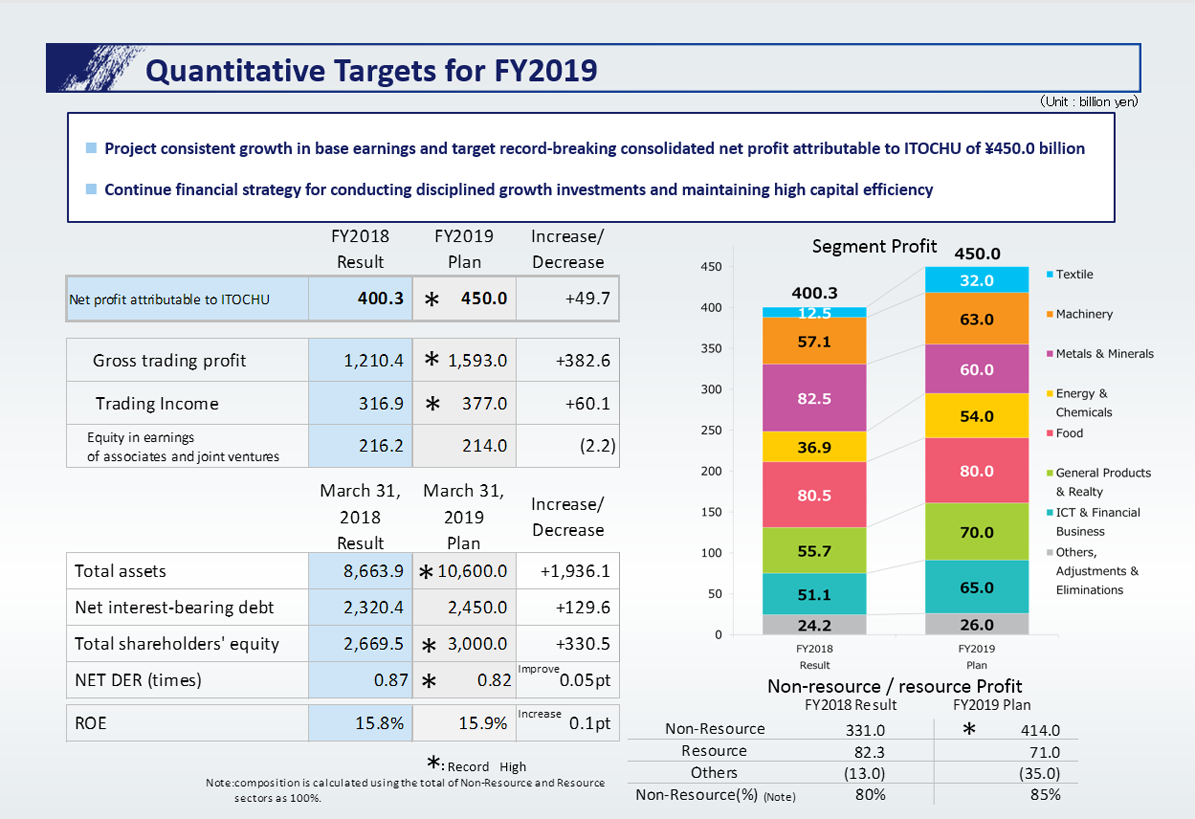Click the 85% Non-Resource percentage
Image resolution: width=1195 pixels, height=819 pixels.
coord(1046,795)
